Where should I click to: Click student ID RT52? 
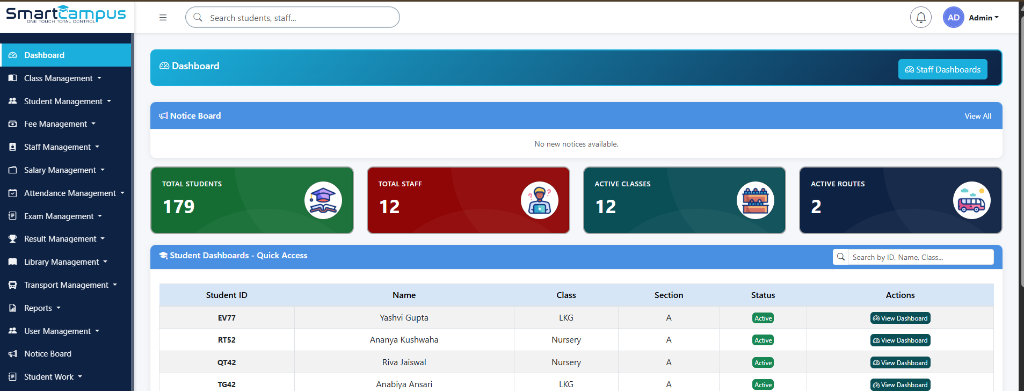[227, 340]
